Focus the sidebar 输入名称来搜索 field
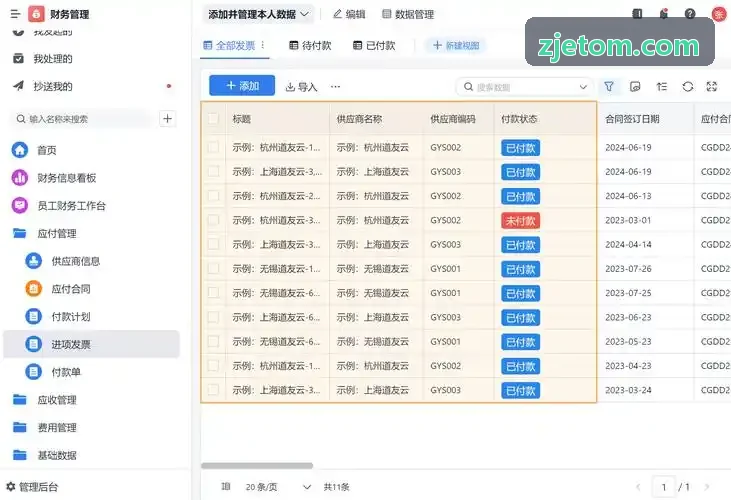 [x=83, y=119]
